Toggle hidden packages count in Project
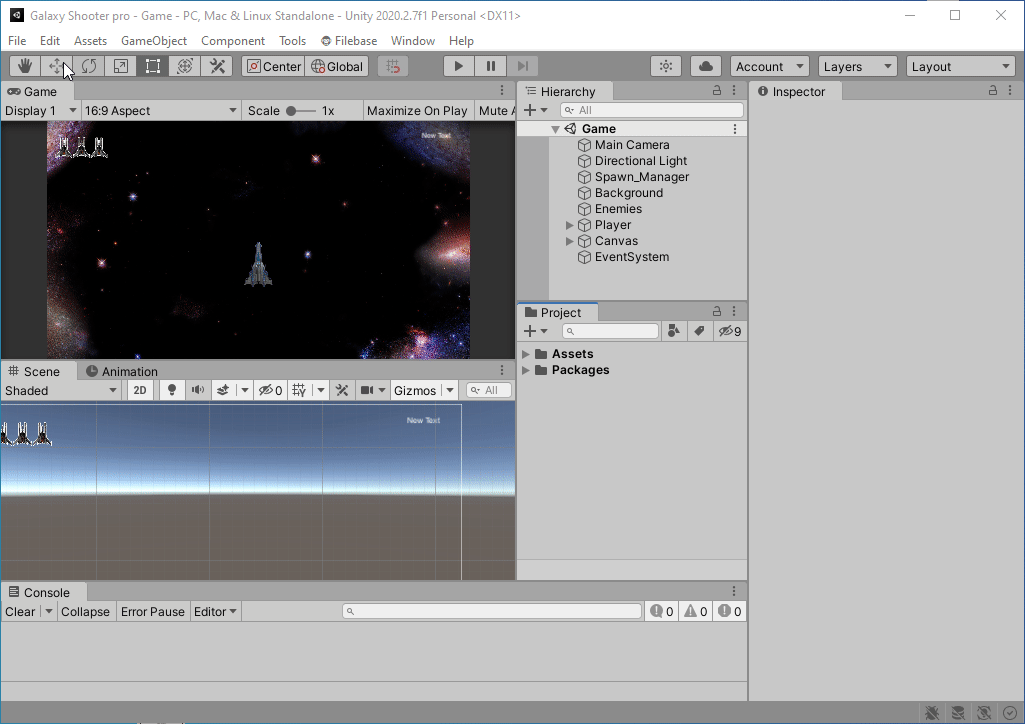Viewport: 1025px width, 724px height. pyautogui.click(x=730, y=331)
